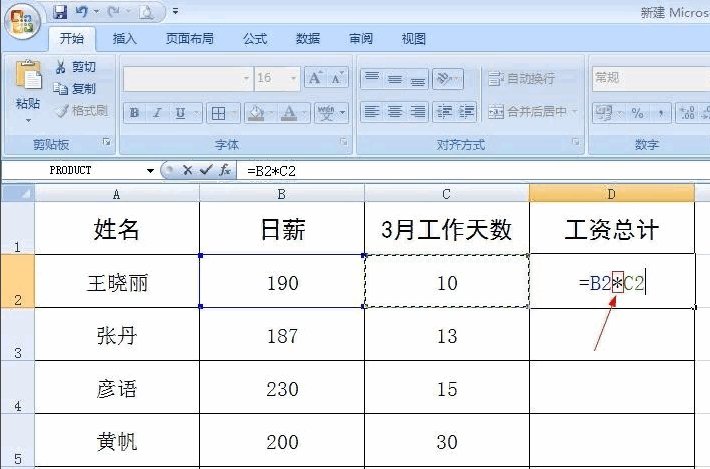Toggle bold formatting
The image size is (710, 469).
[x=134, y=113]
